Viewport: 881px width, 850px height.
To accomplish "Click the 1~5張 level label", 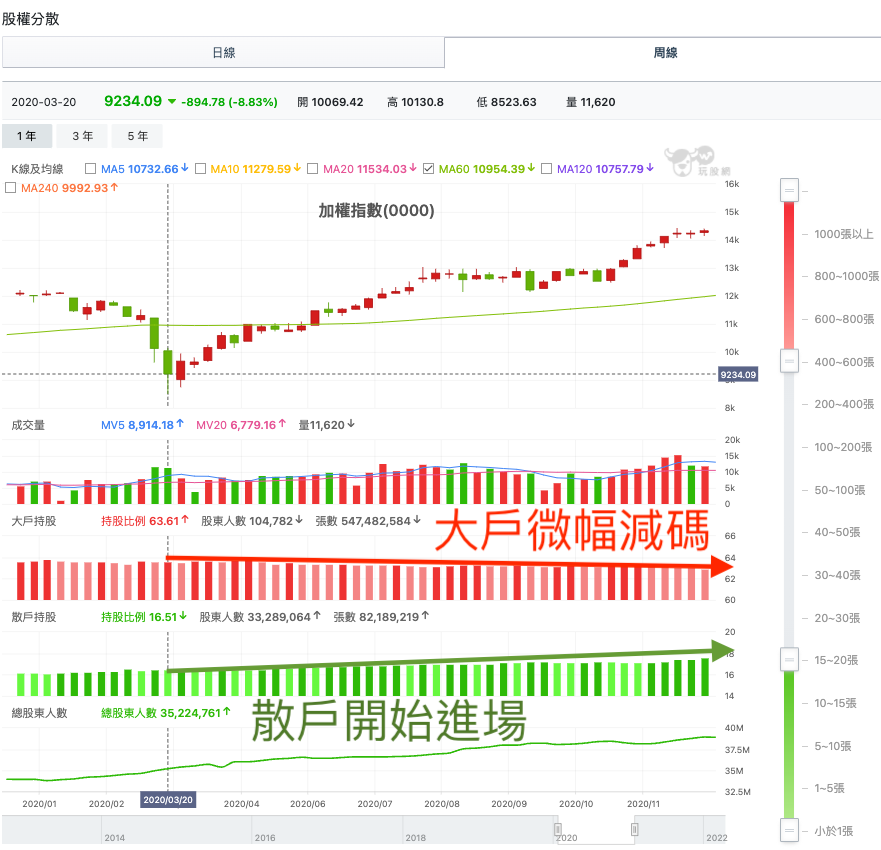I will pos(829,788).
